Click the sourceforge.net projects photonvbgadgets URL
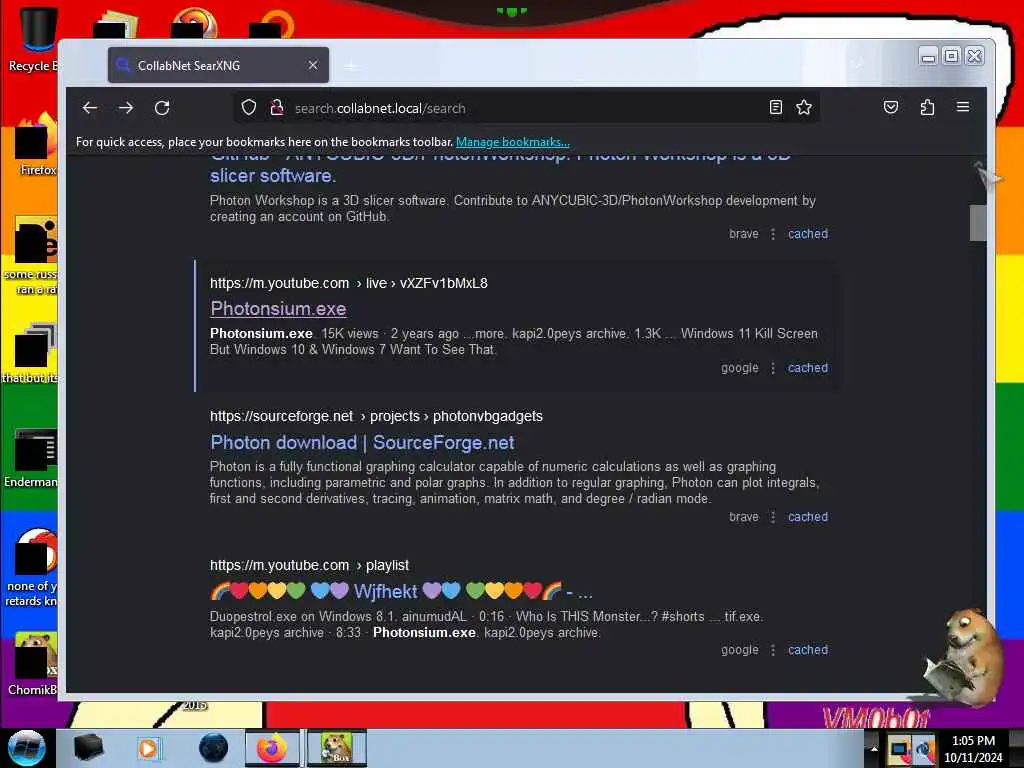This screenshot has width=1024, height=768. tap(376, 416)
